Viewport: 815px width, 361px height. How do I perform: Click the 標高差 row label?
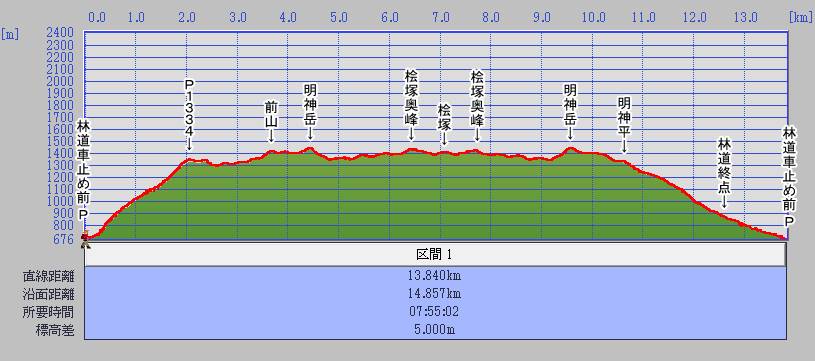pos(55,330)
